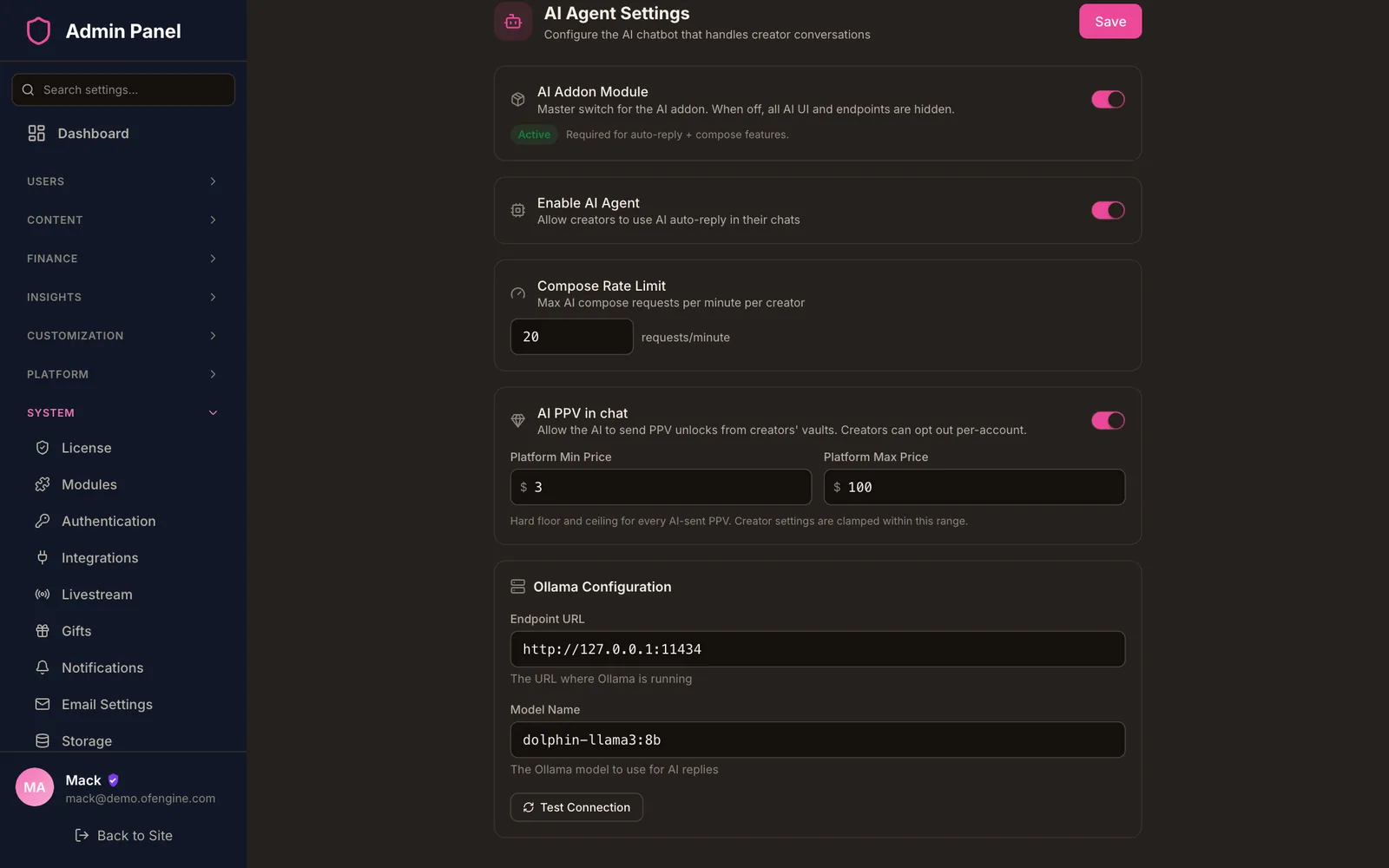Edit the Platform Min Price field

point(661,487)
